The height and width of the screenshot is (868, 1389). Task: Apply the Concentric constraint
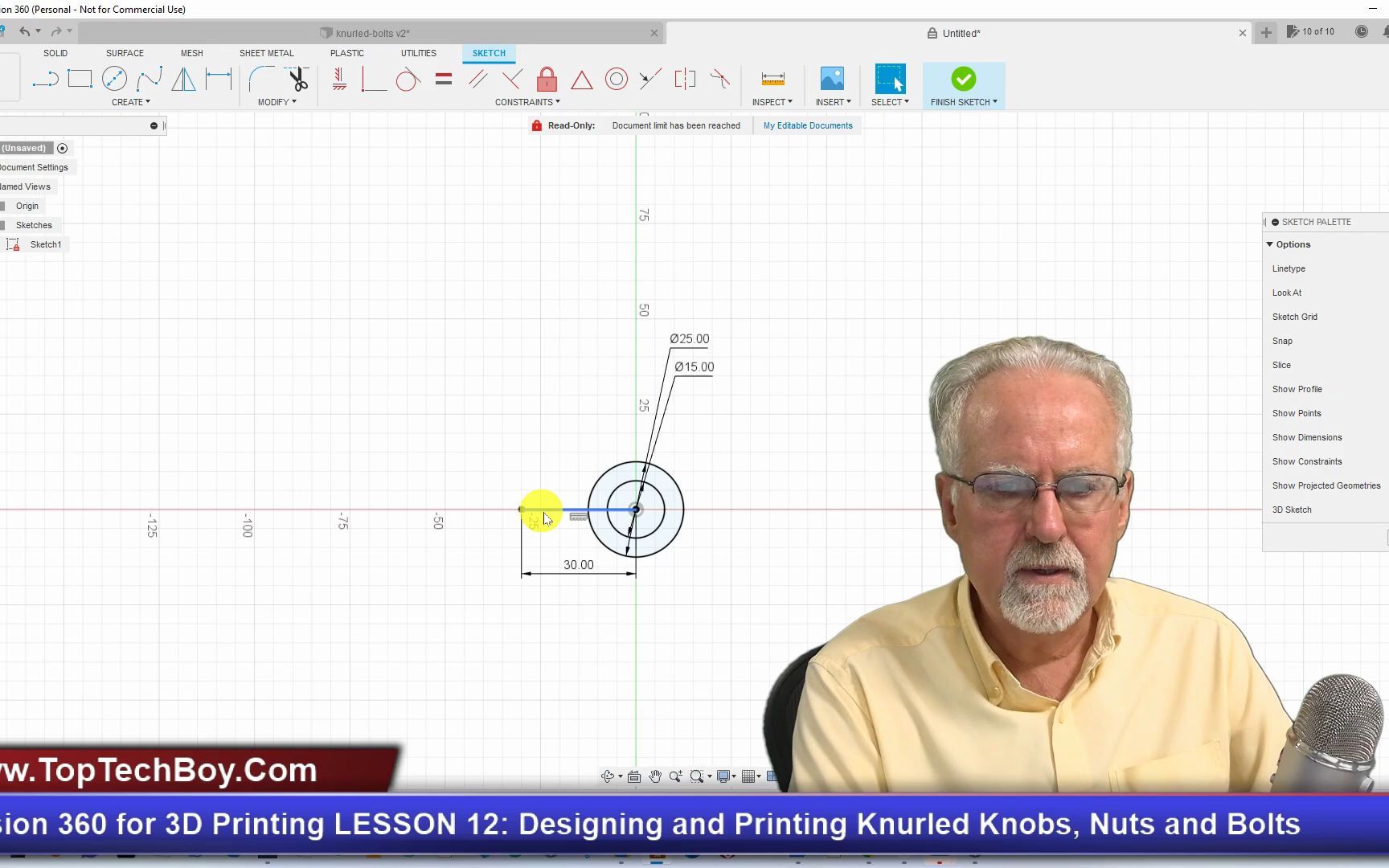click(x=617, y=78)
